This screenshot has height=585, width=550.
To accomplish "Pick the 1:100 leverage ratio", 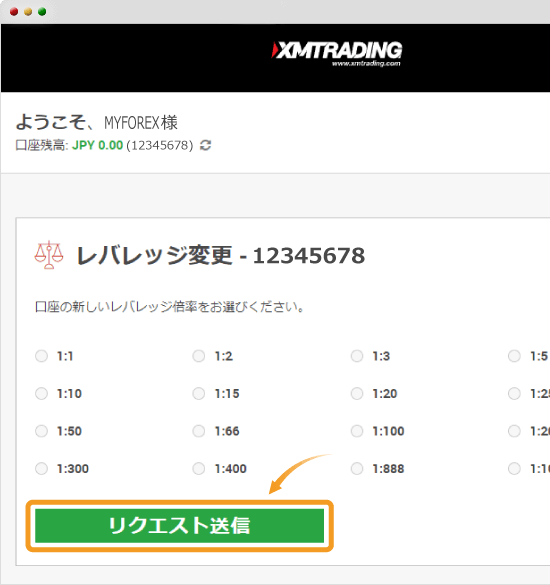I will [x=357, y=431].
